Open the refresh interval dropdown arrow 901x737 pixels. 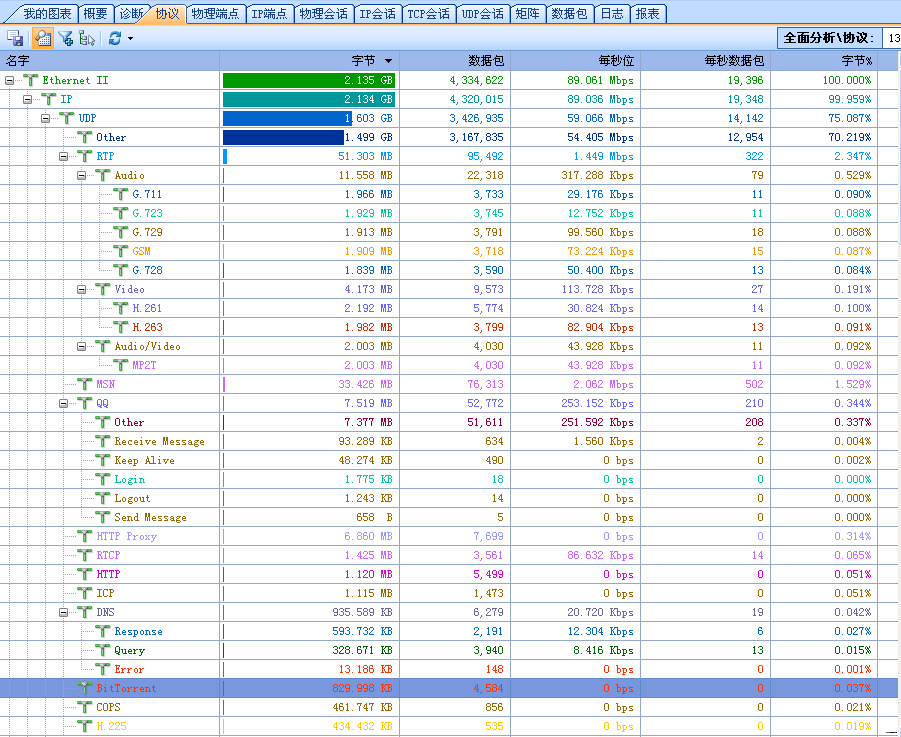[130, 38]
